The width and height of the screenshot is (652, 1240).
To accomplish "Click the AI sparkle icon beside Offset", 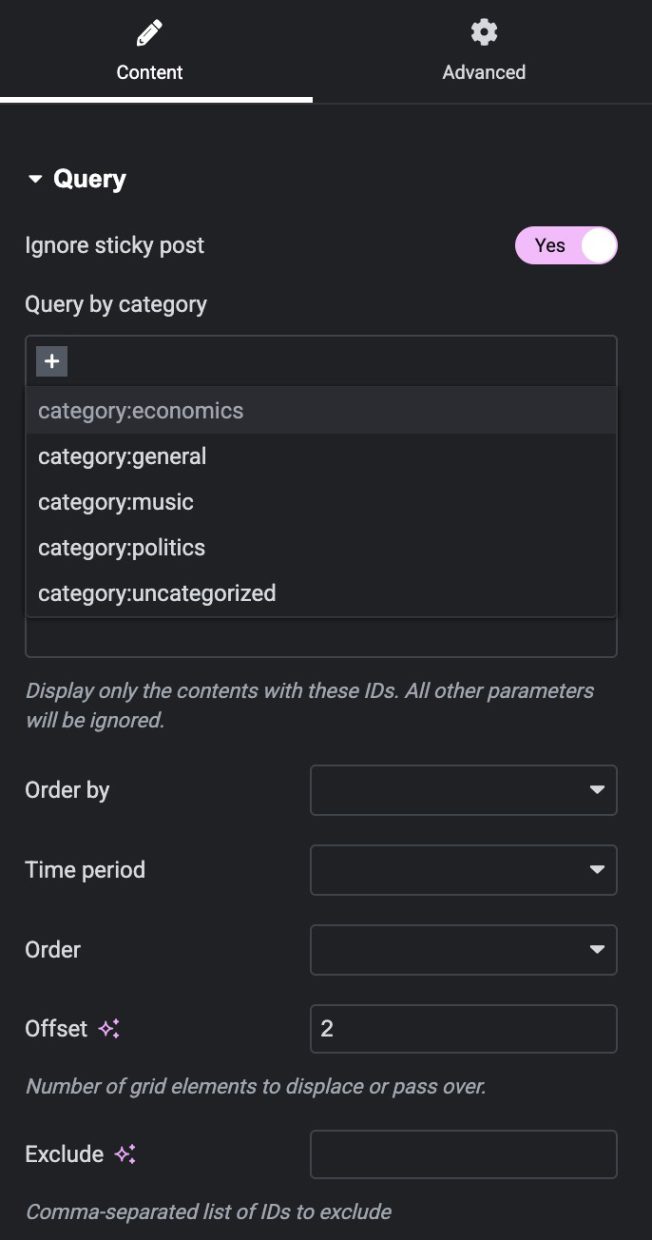I will point(109,1028).
